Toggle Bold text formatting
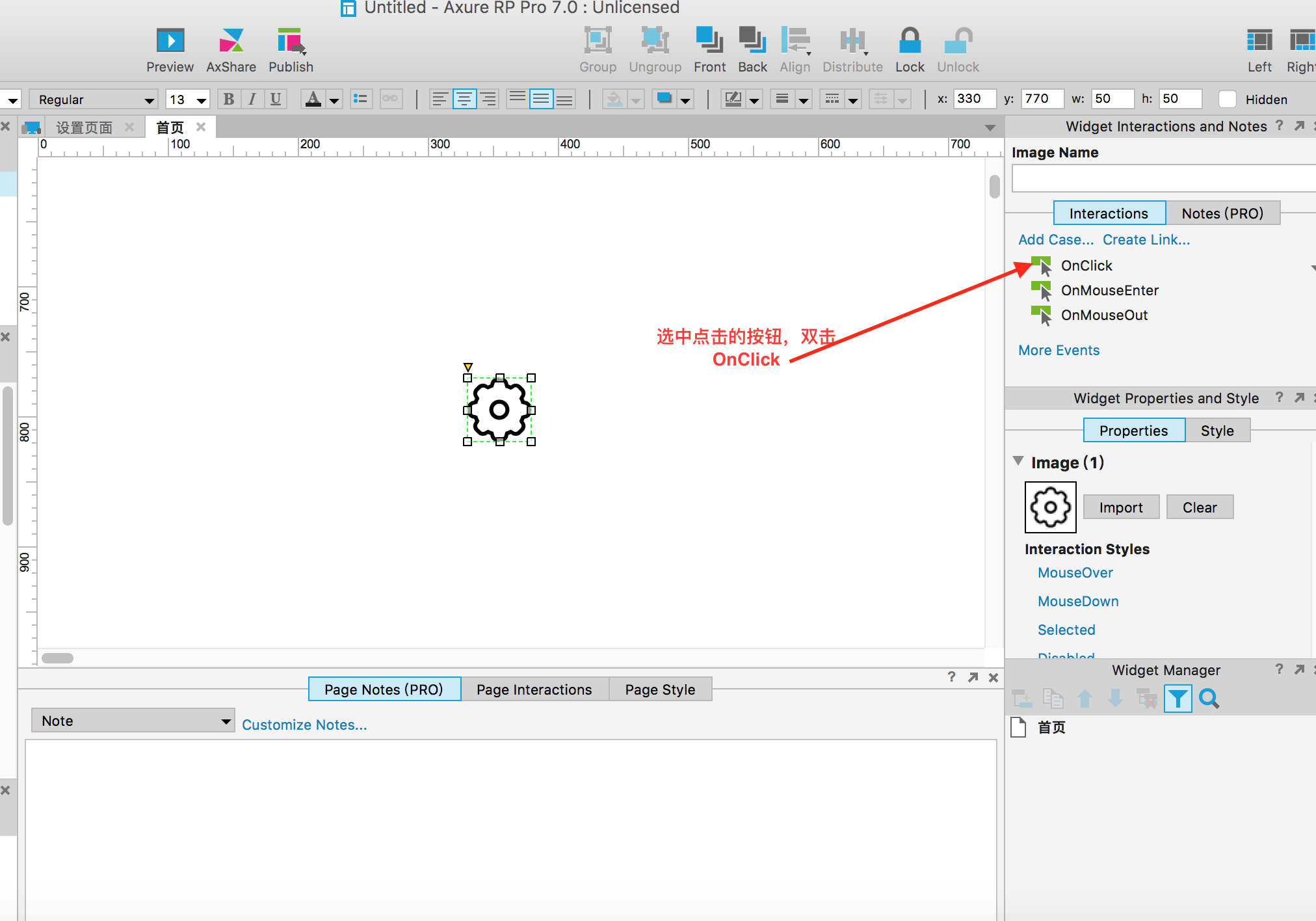 [229, 99]
